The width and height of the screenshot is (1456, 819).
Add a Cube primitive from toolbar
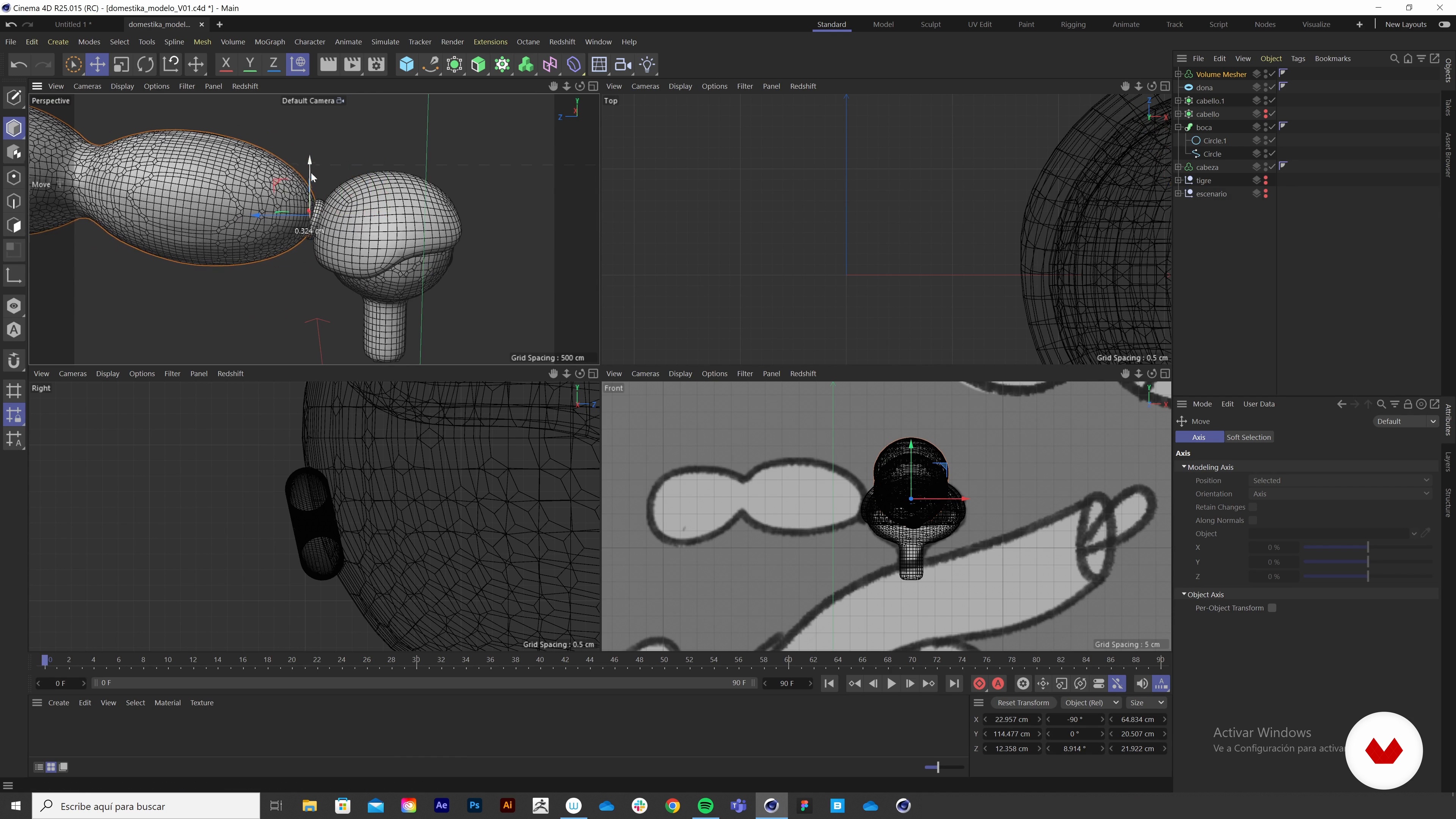[406, 64]
